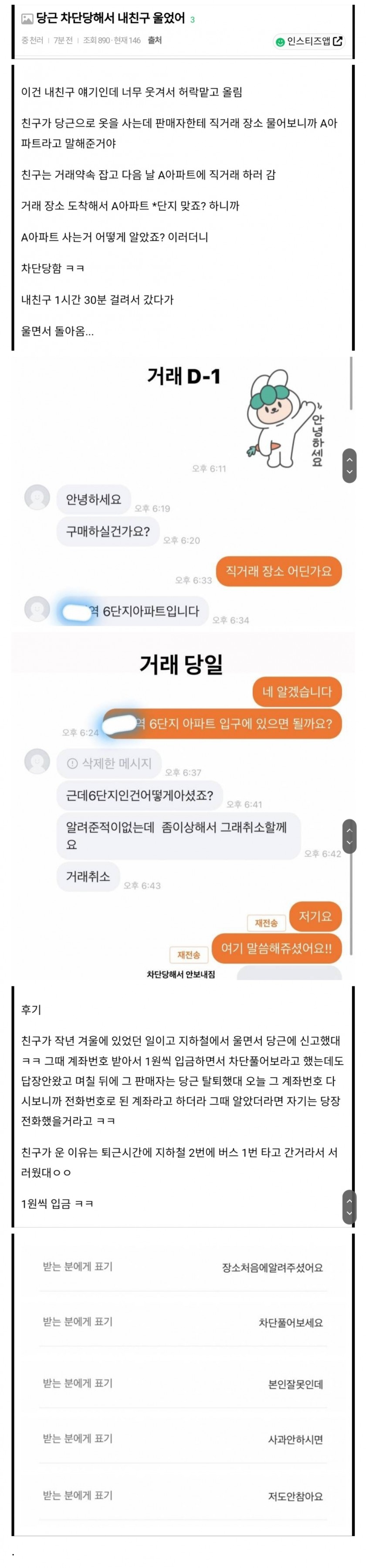Open the 인스티즈앱 external link icon

338,41
